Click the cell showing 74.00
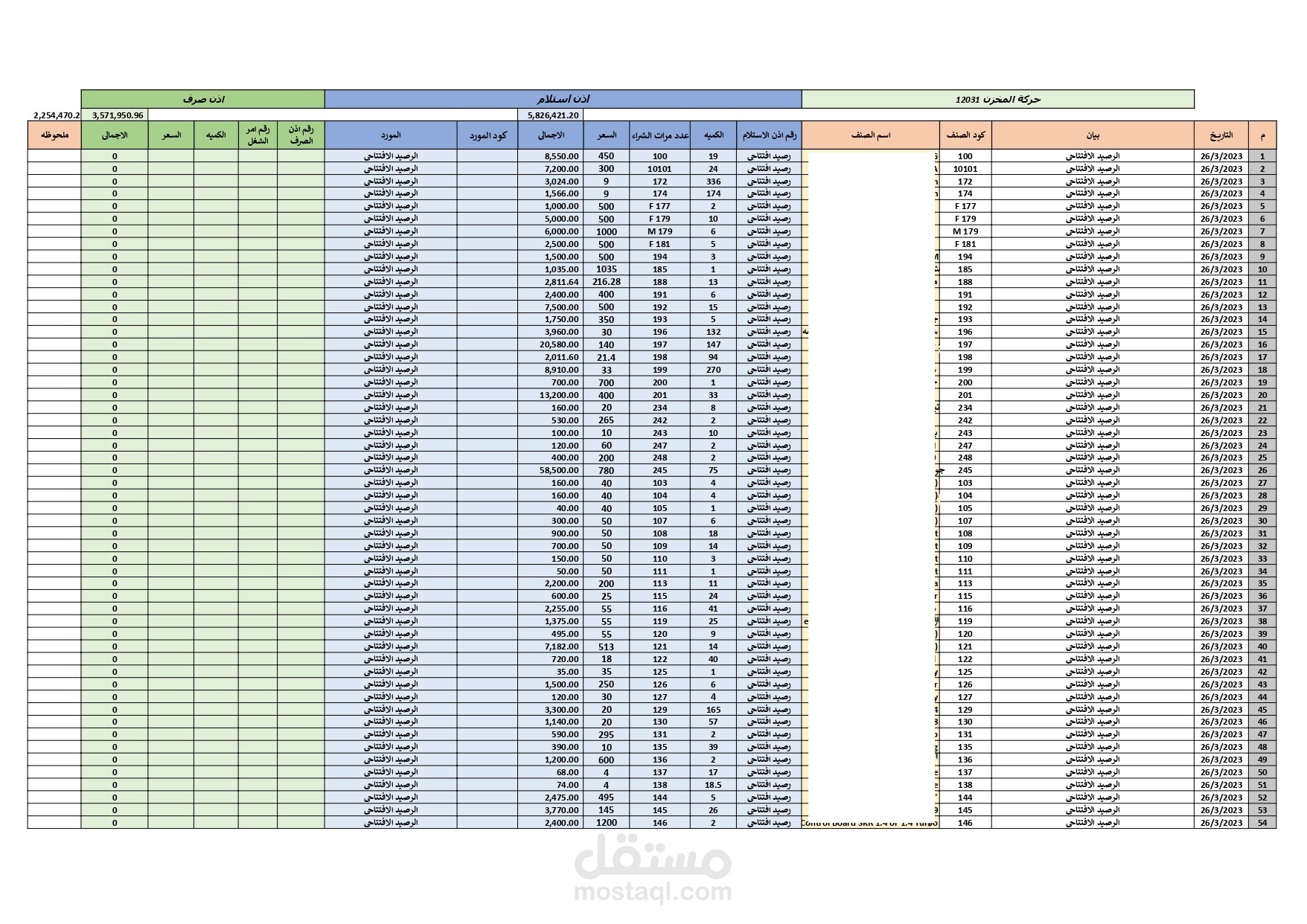 (x=551, y=784)
